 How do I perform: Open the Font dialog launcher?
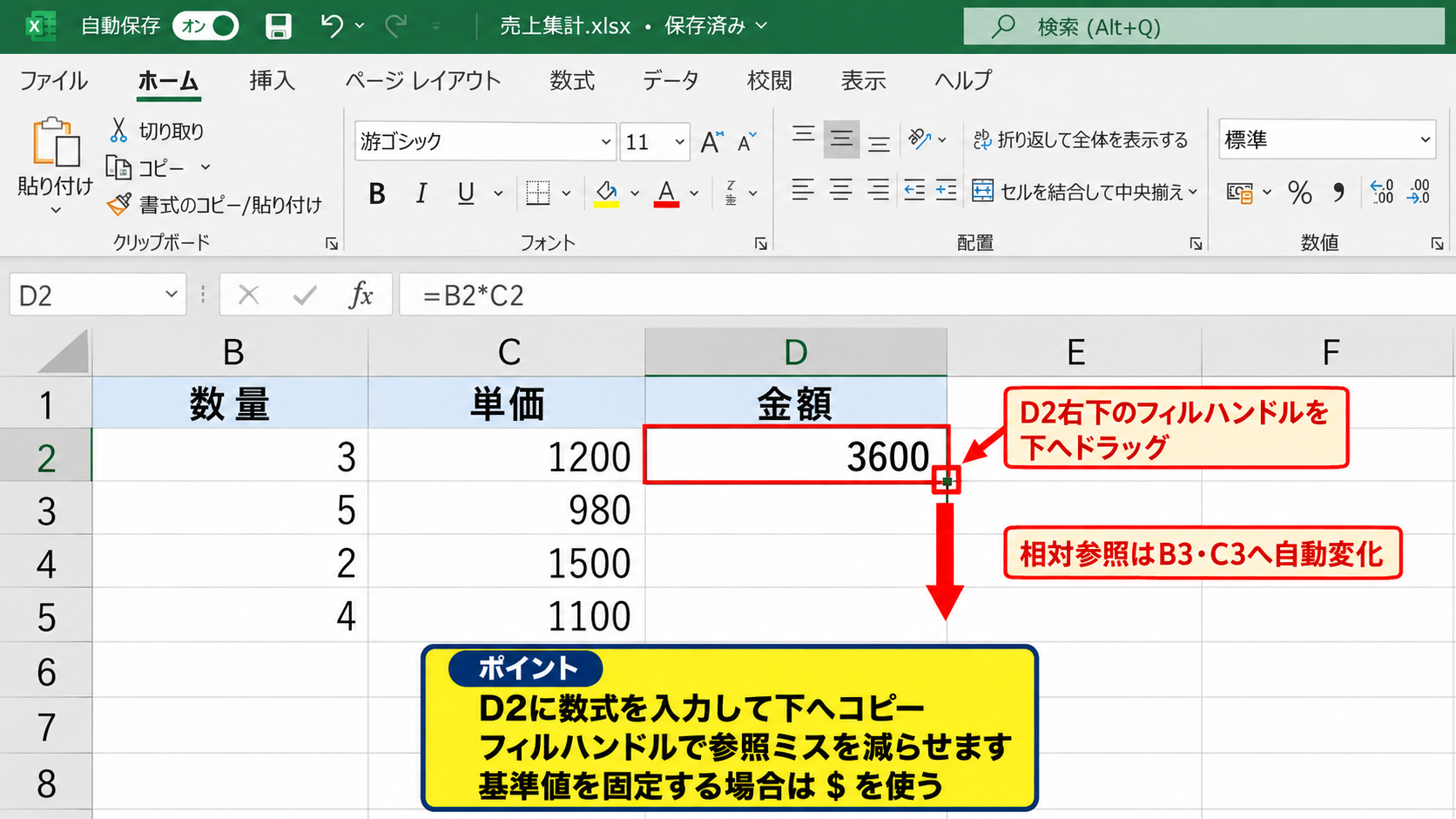(x=761, y=244)
